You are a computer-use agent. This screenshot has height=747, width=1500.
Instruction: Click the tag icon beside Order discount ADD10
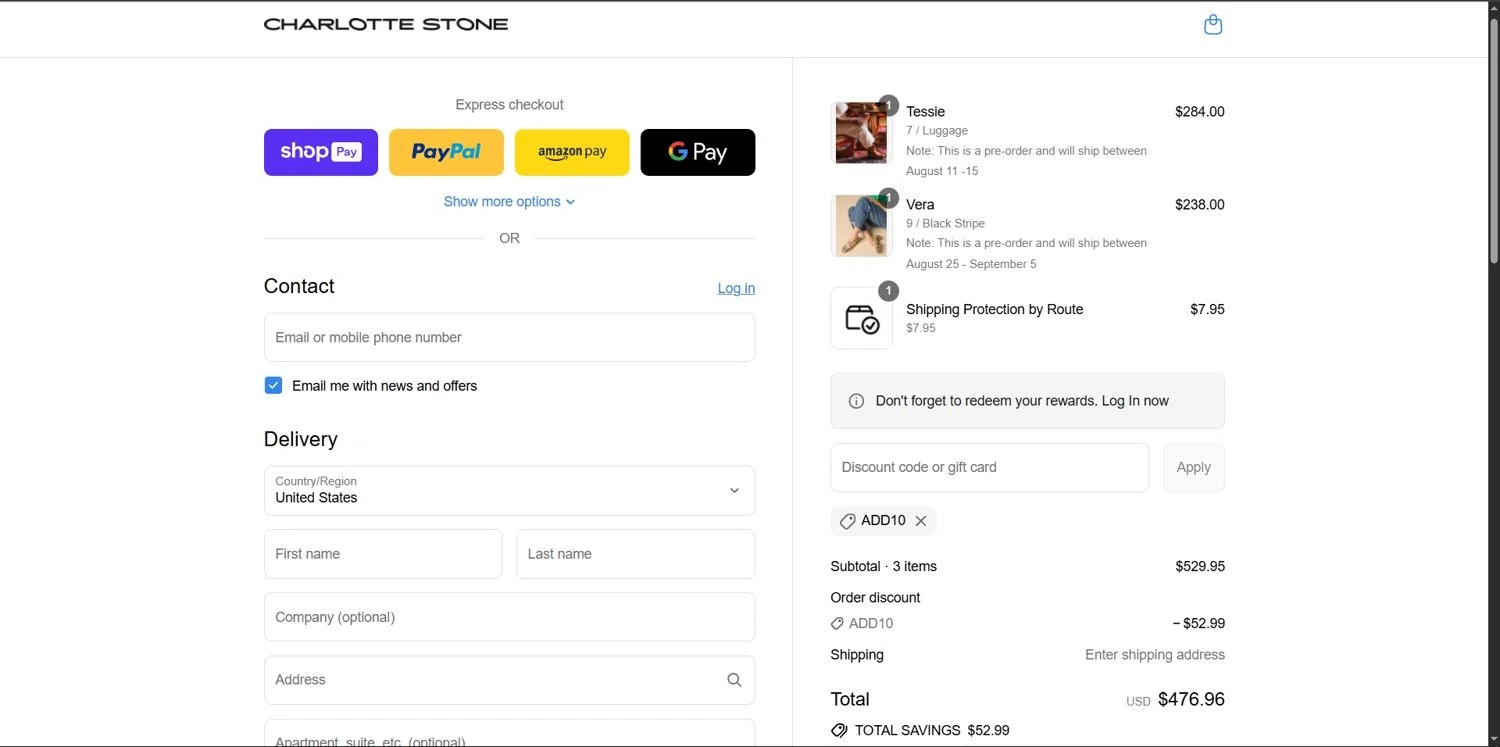pyautogui.click(x=837, y=623)
